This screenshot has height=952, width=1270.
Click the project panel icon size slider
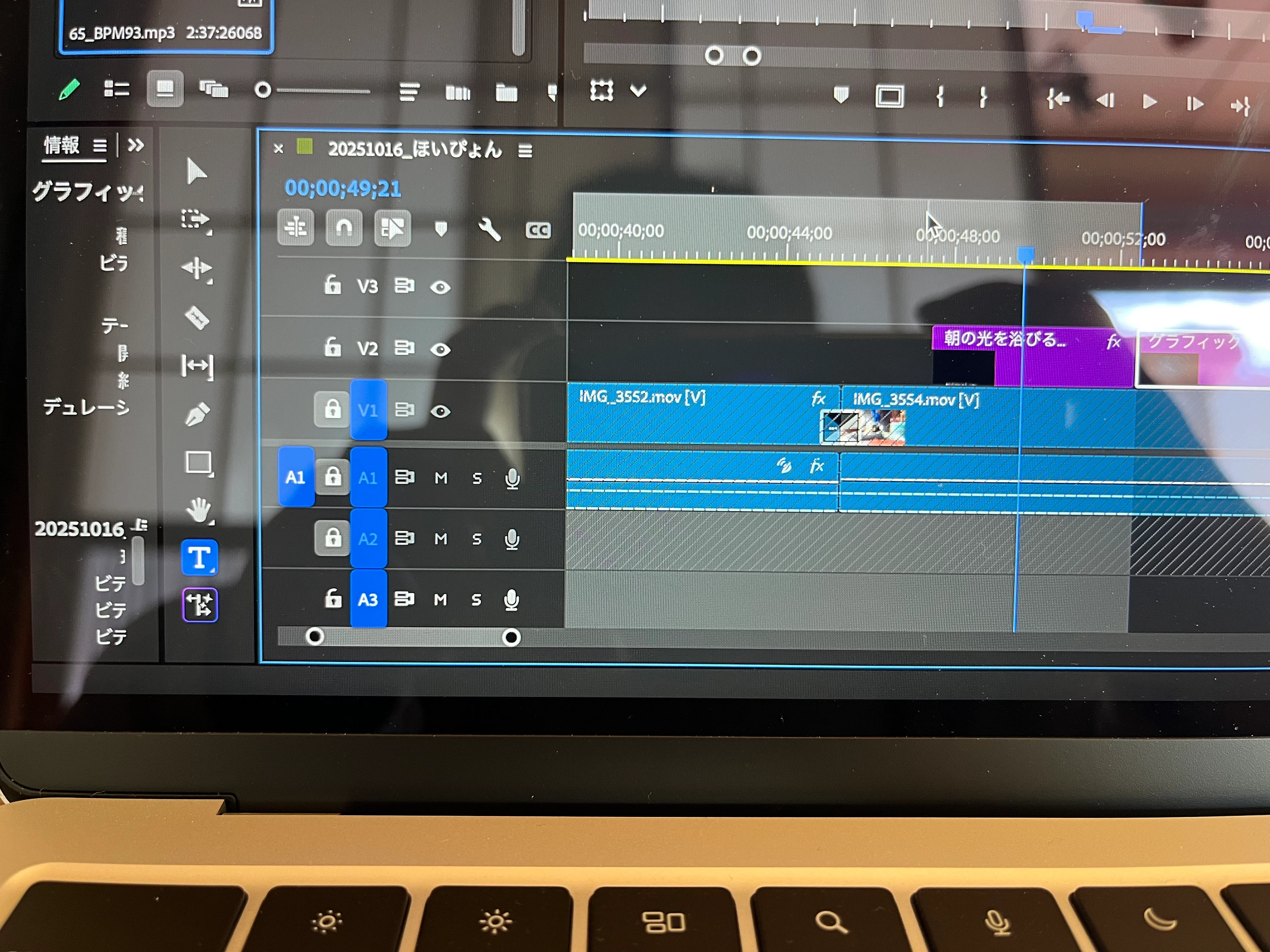tap(263, 90)
